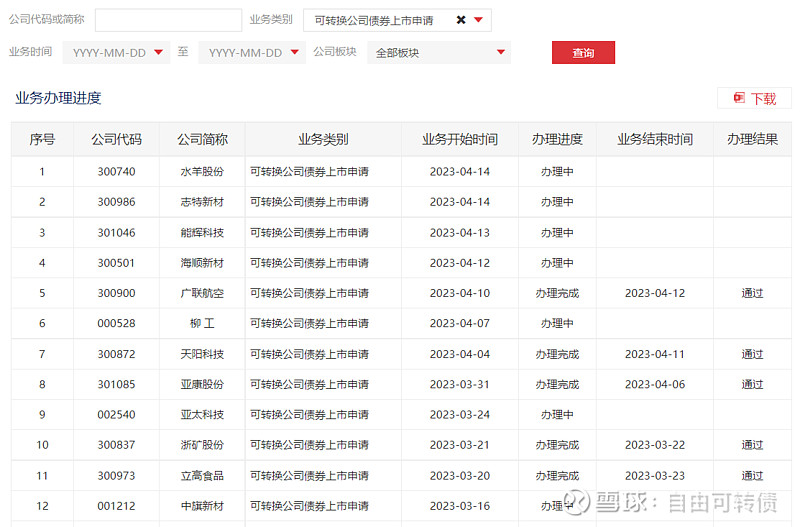
Task: Select company code 300973
Action: click(116, 476)
